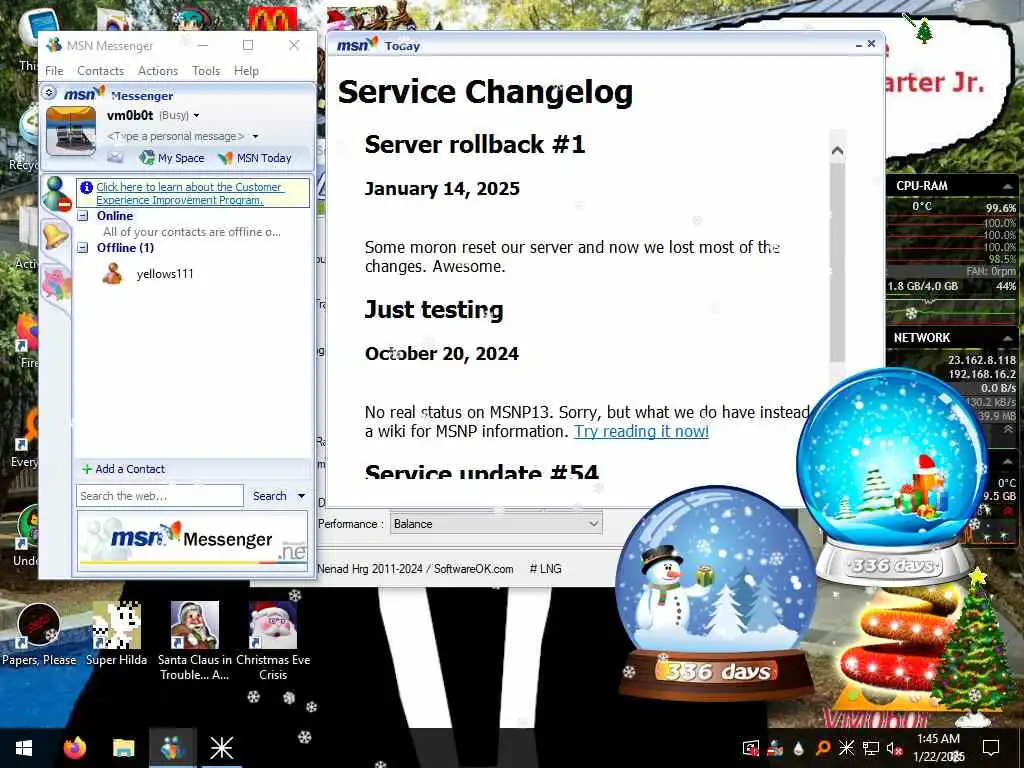
Task: Click the blue info icon in the notice bar
Action: [x=86, y=187]
